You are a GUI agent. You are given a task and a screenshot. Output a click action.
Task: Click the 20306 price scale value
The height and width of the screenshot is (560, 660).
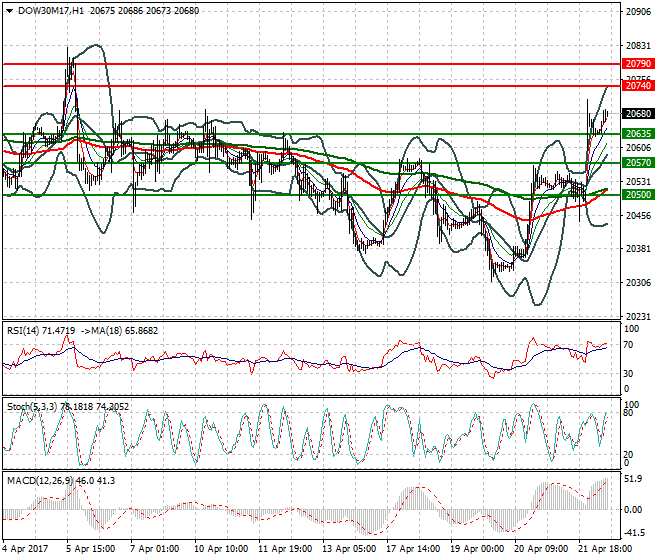tap(638, 283)
